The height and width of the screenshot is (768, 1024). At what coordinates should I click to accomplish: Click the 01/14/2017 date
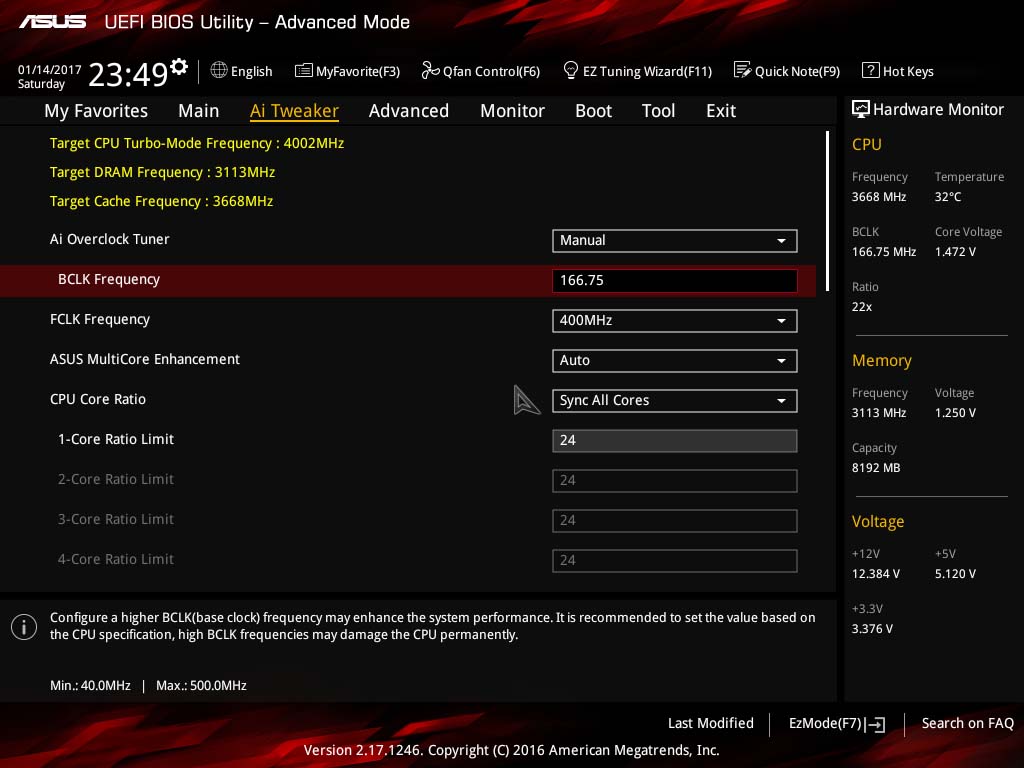coord(50,69)
